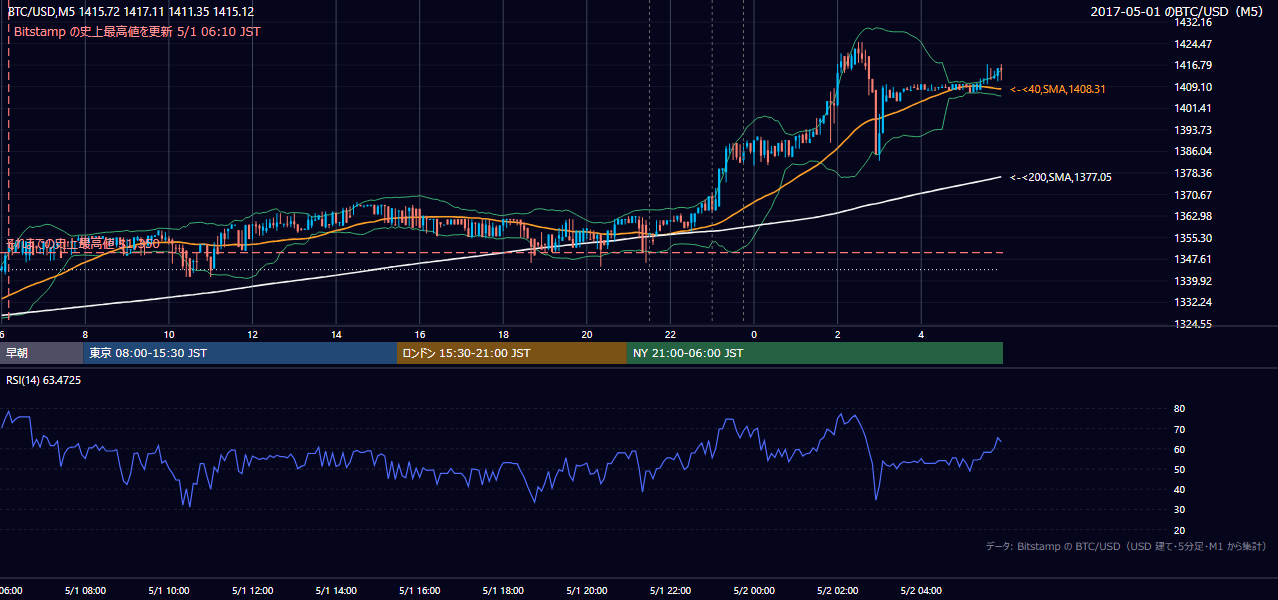
Task: Click hour tick 16 under price chart
Action: [x=420, y=335]
